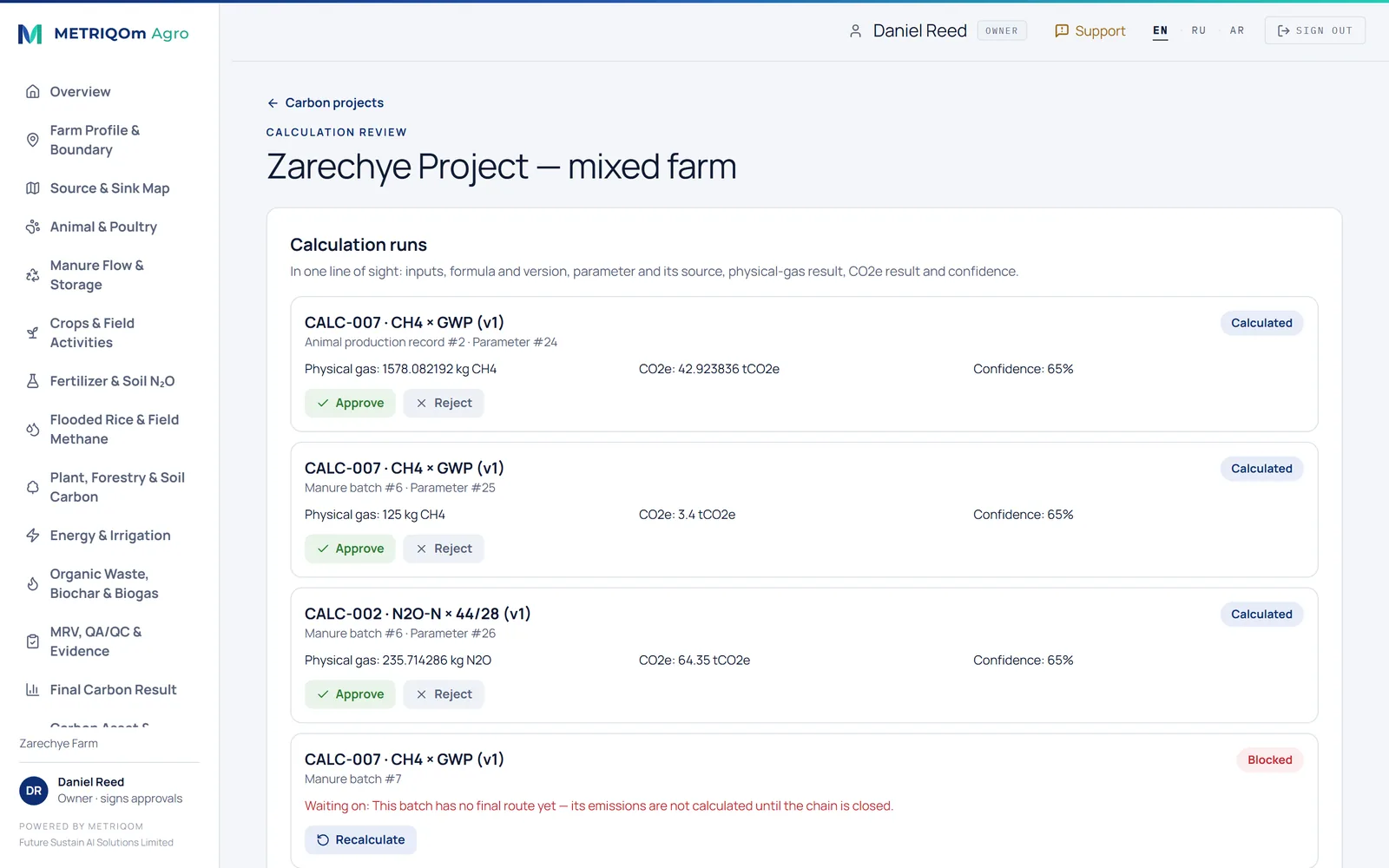
Task: Select the EN language option
Action: pyautogui.click(x=1161, y=30)
